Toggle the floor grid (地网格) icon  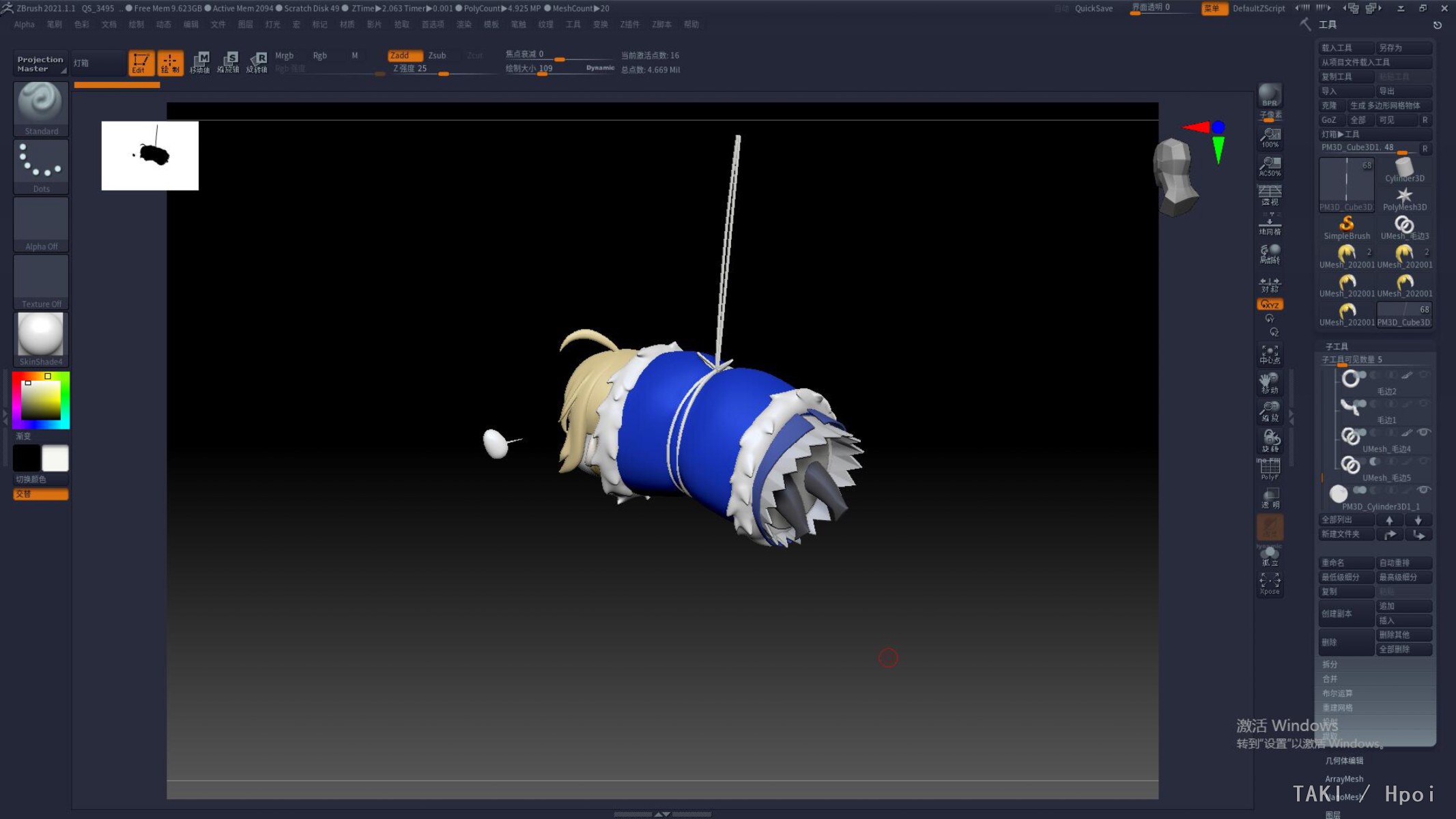[x=1270, y=225]
